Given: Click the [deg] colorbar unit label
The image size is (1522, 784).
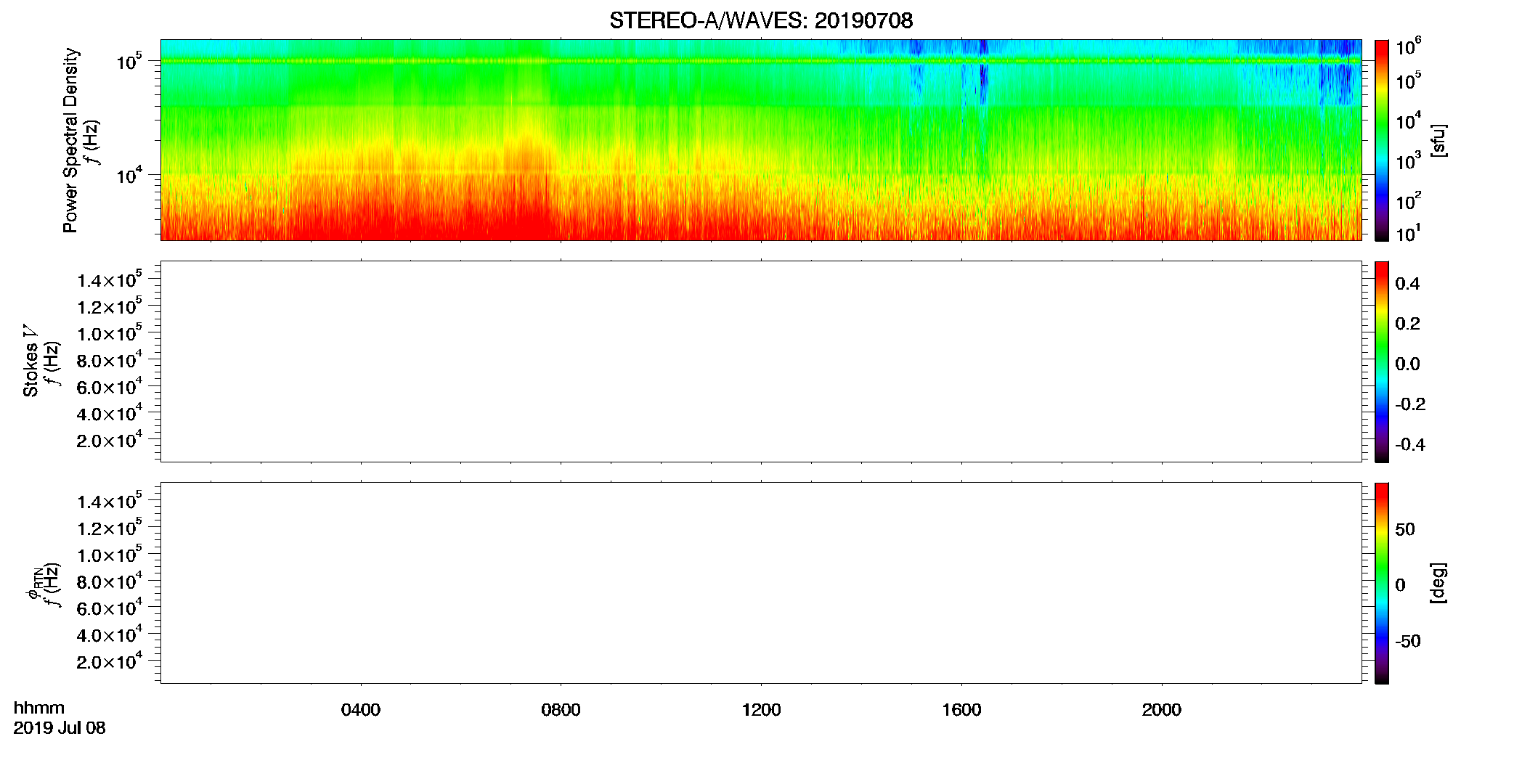Looking at the screenshot, I should [1438, 583].
